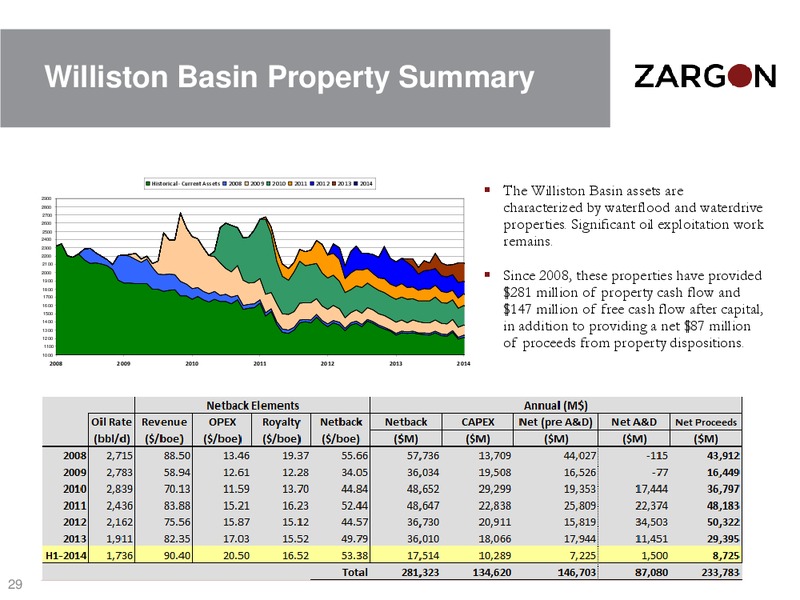Click the 'Williston Basin Property Summary' title

click(289, 77)
